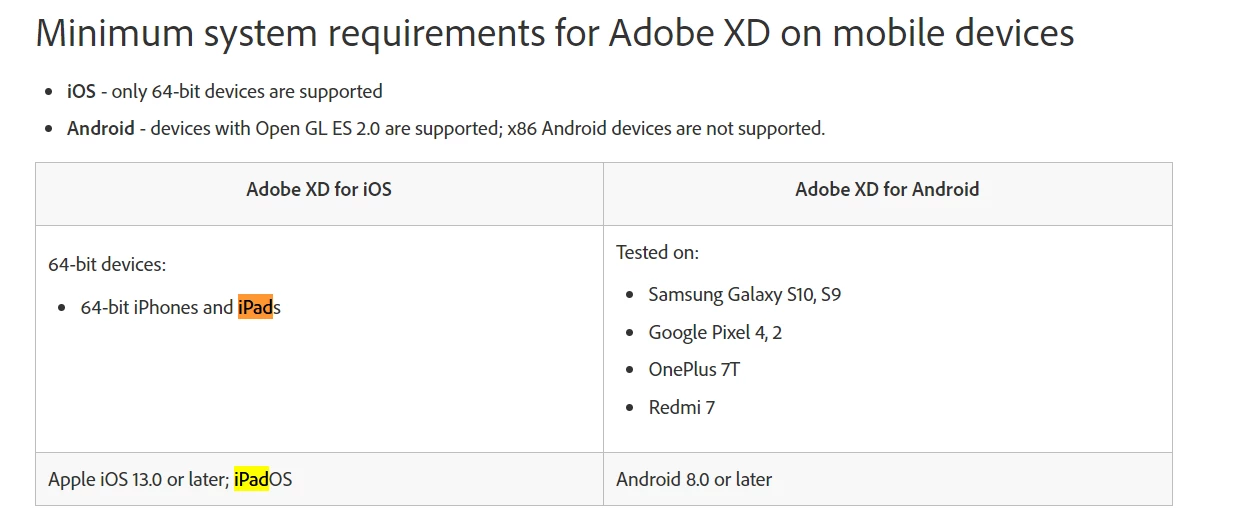Click the Samsung Galaxy S10, S9 entry

[x=744, y=294]
